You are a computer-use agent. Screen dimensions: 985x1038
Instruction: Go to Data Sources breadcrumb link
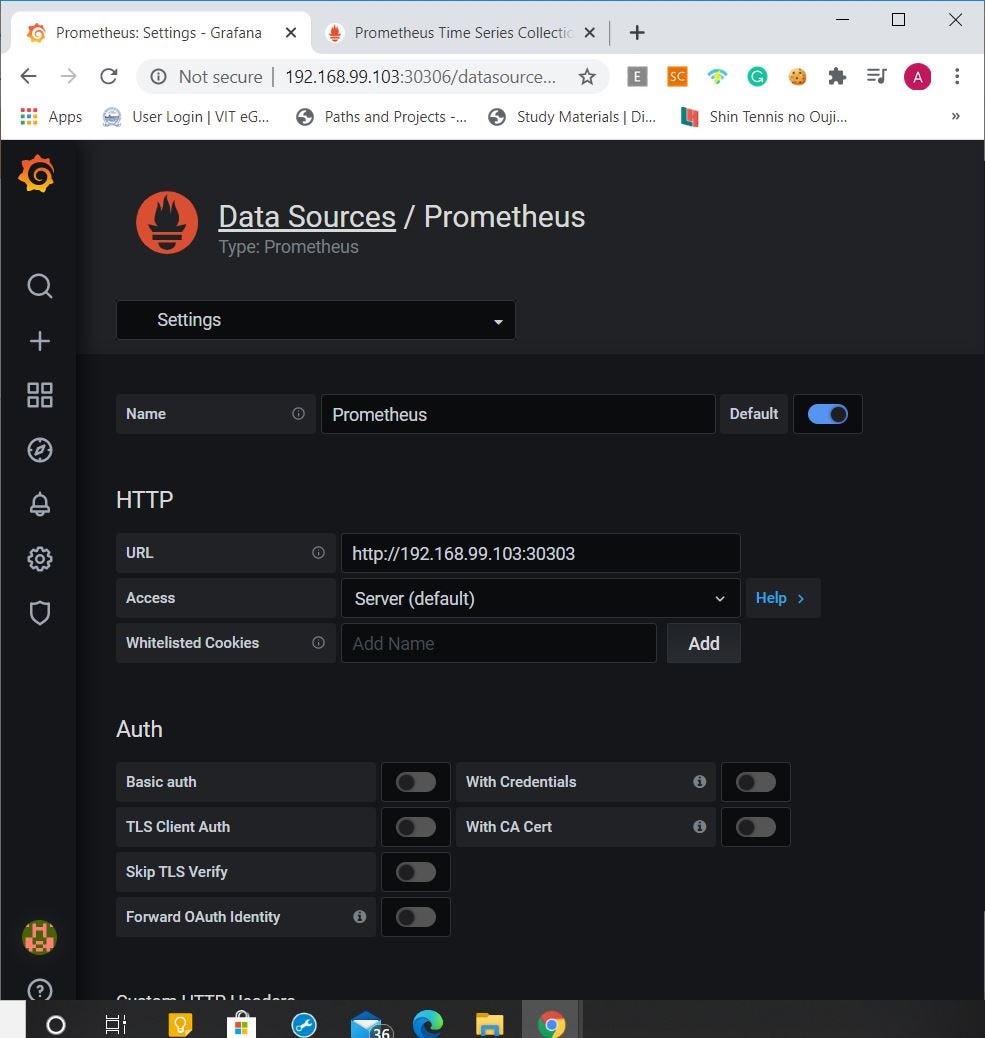click(x=307, y=216)
